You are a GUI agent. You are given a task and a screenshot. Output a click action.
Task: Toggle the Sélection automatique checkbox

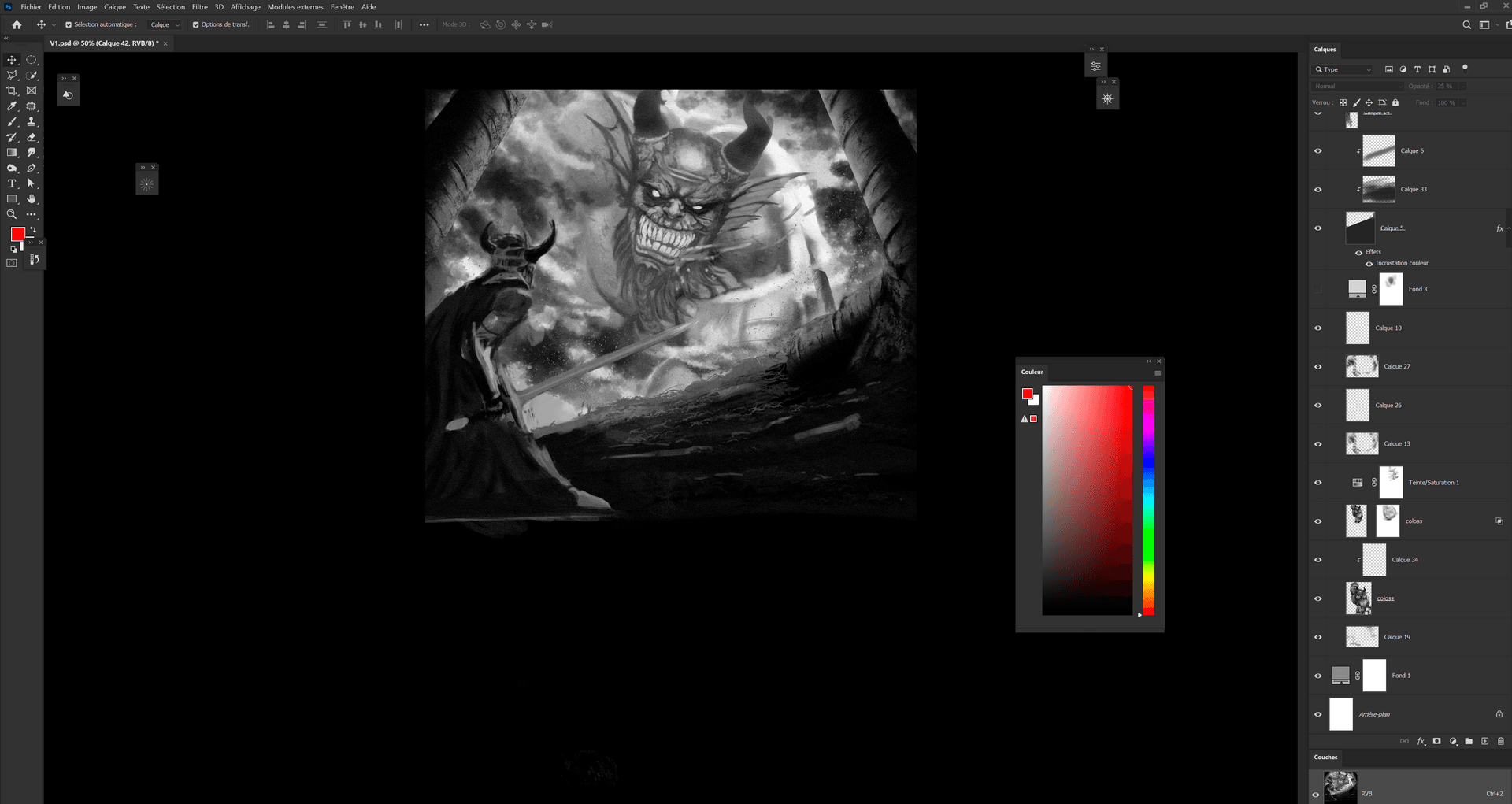click(x=69, y=24)
